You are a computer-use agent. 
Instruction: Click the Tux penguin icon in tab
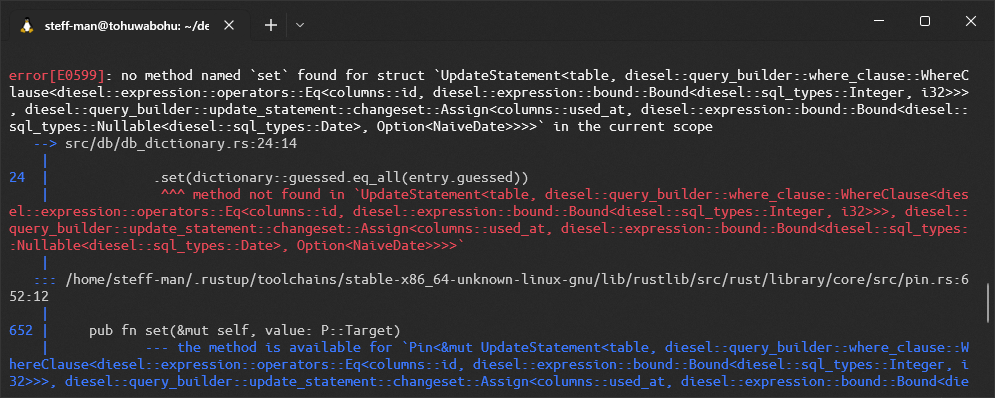coord(27,25)
